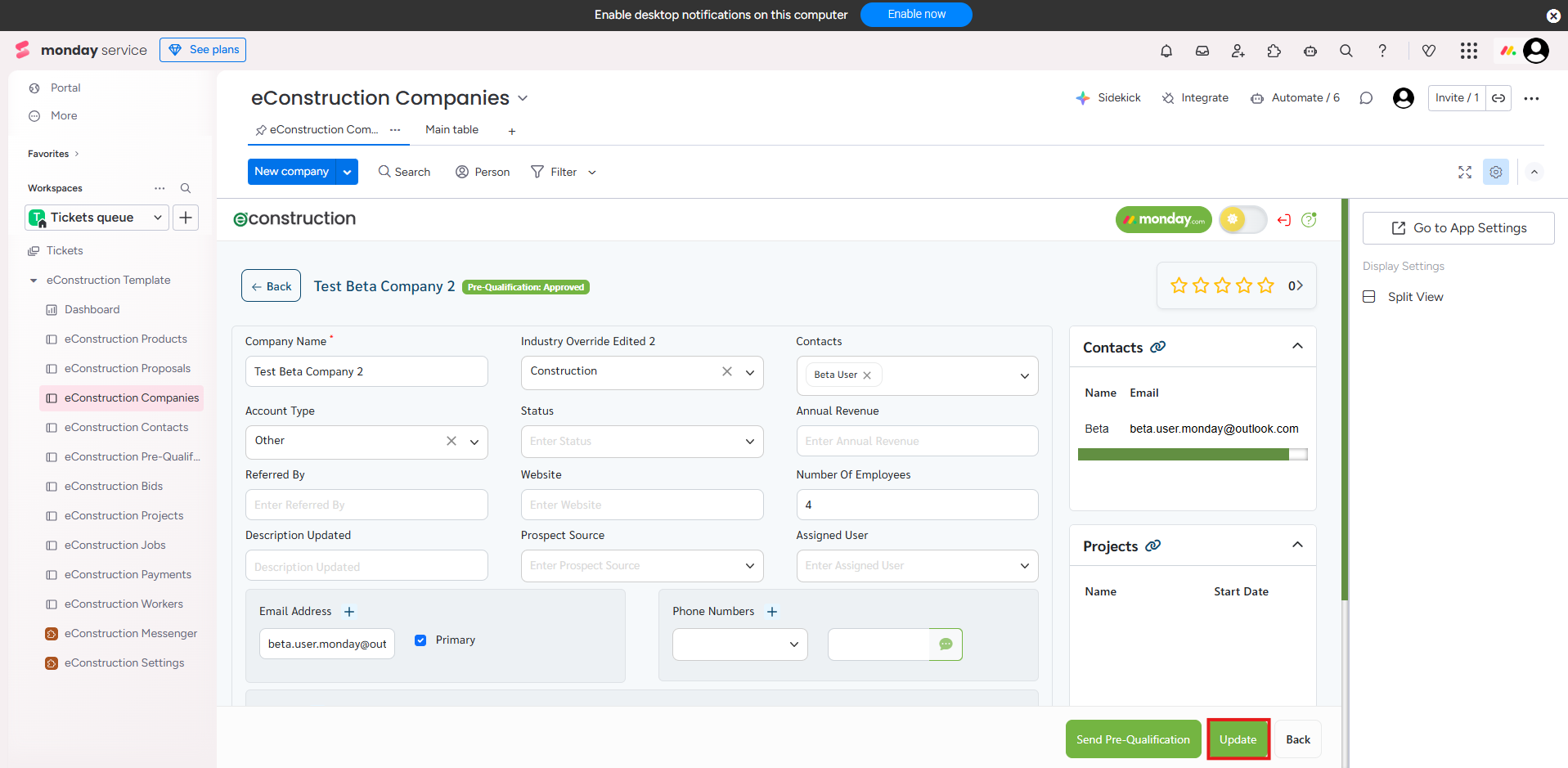This screenshot has height=768, width=1568.
Task: Open the apps marketplace puzzle icon
Action: pyautogui.click(x=1274, y=51)
